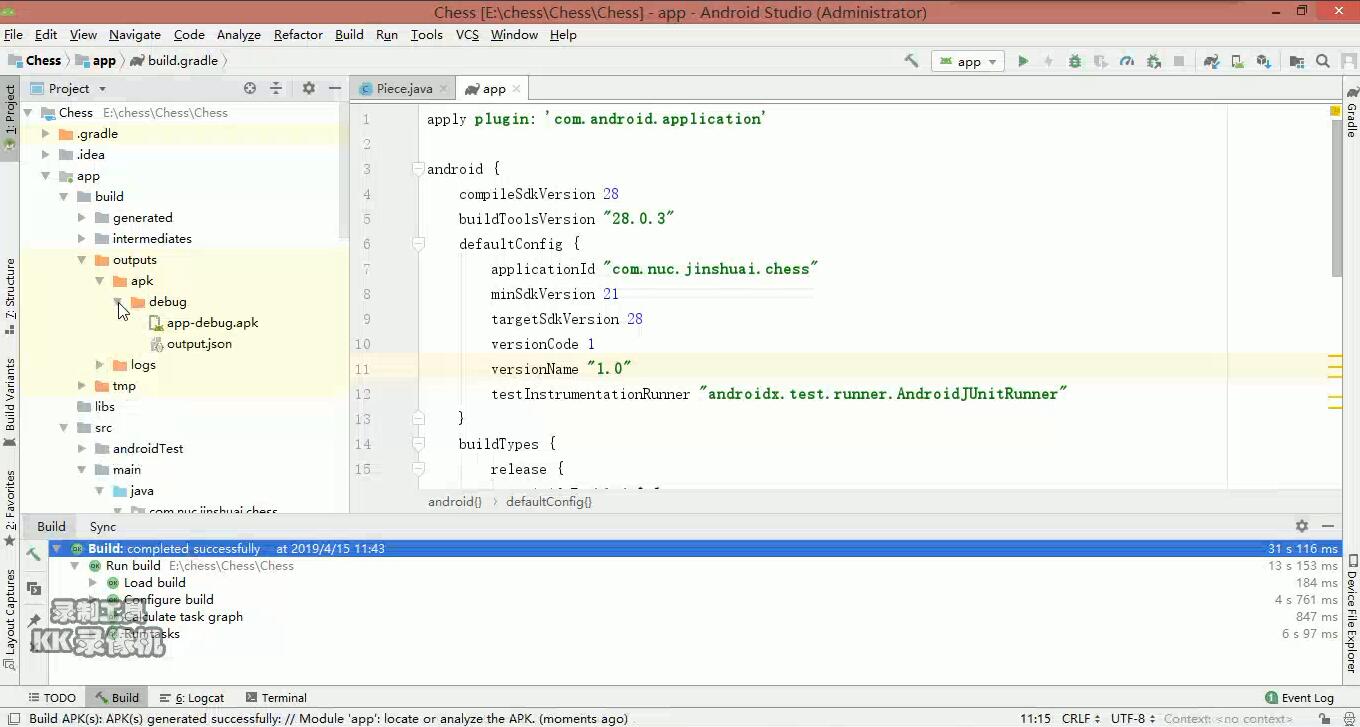Click the locate/scroll-from-source target icon
This screenshot has height=727, width=1360.
[250, 88]
